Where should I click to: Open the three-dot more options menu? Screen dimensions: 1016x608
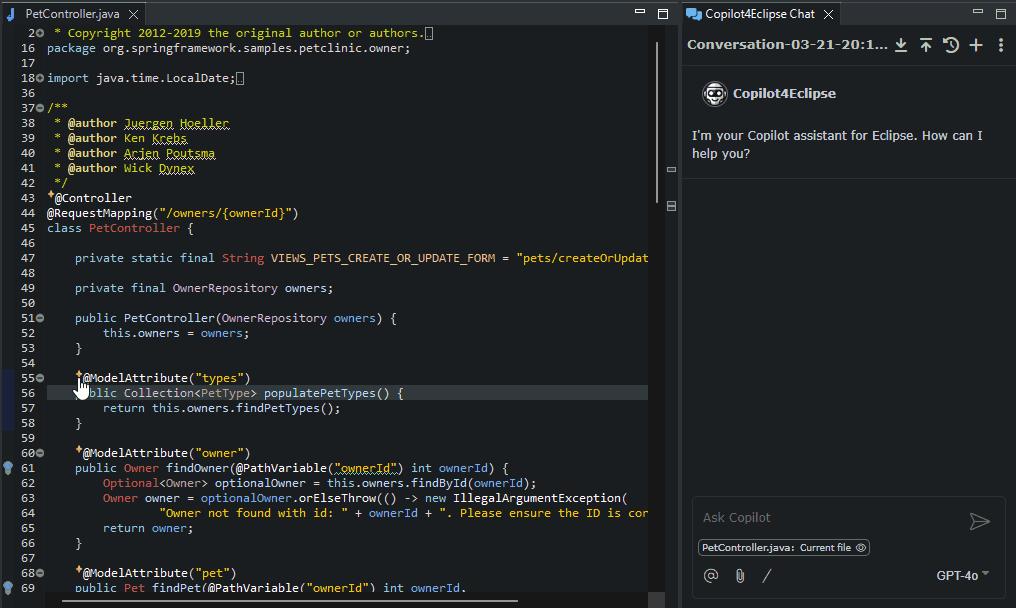[1001, 45]
